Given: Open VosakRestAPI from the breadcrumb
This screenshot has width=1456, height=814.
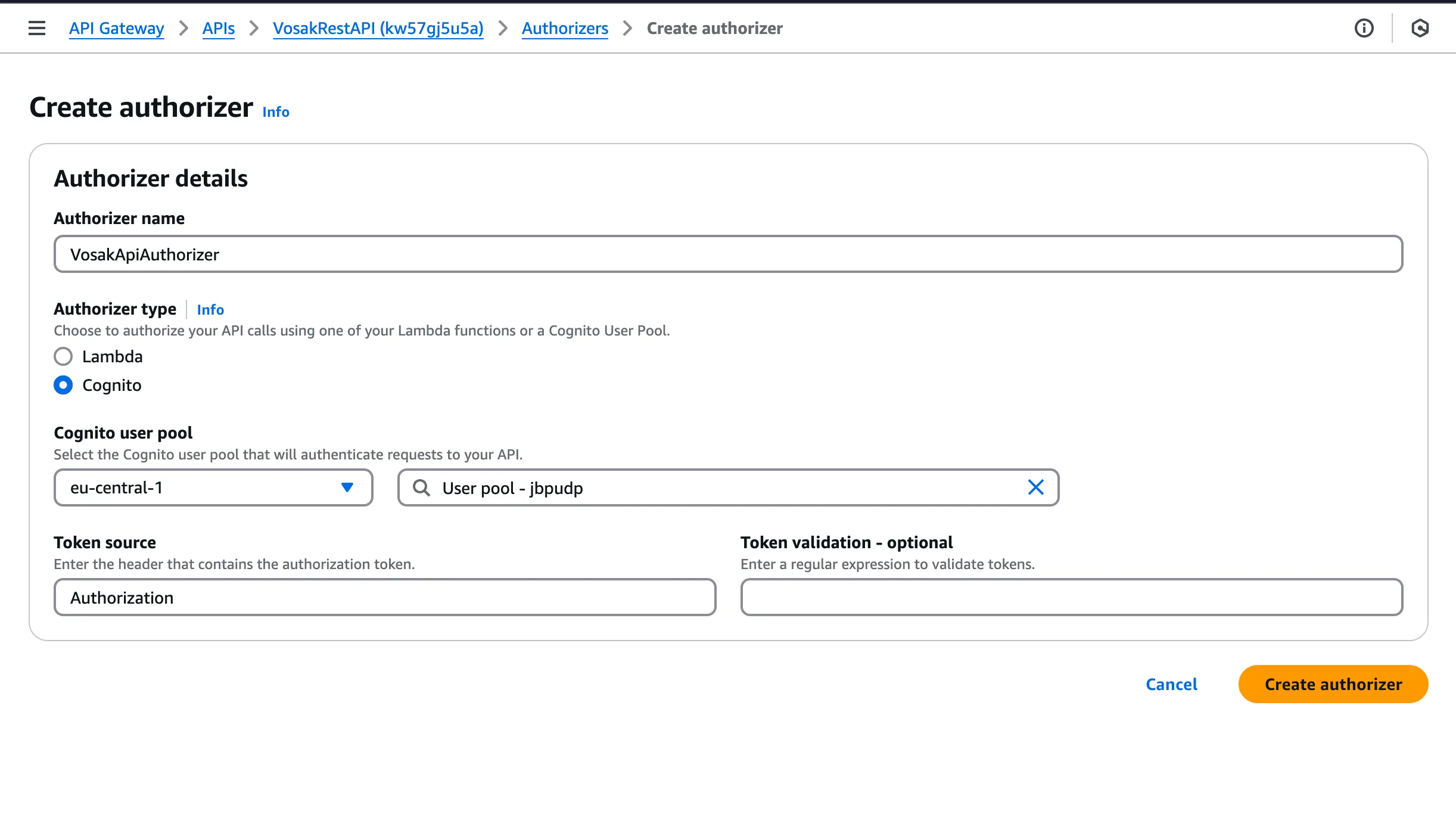Looking at the screenshot, I should (x=378, y=28).
